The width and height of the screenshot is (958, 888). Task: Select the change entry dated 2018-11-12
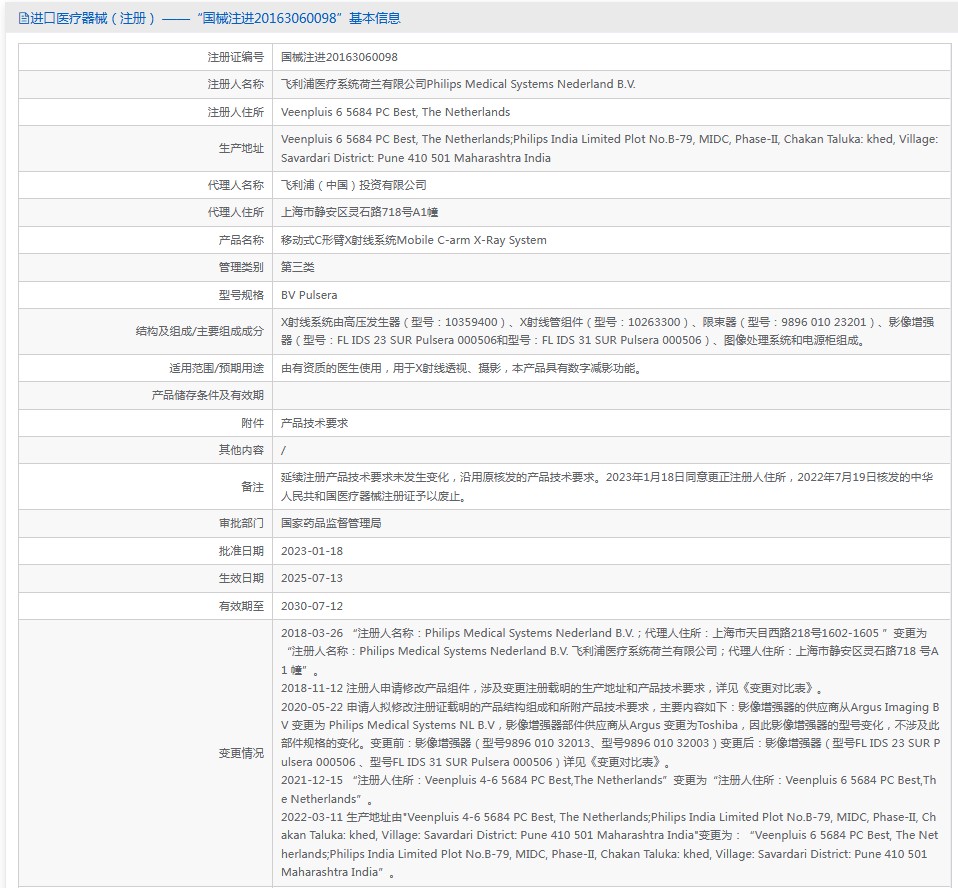[x=552, y=688]
